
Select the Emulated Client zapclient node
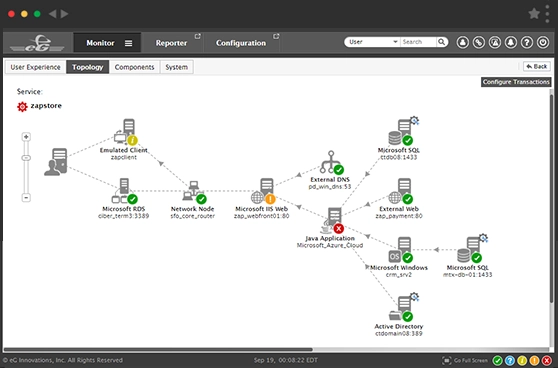coord(126,132)
